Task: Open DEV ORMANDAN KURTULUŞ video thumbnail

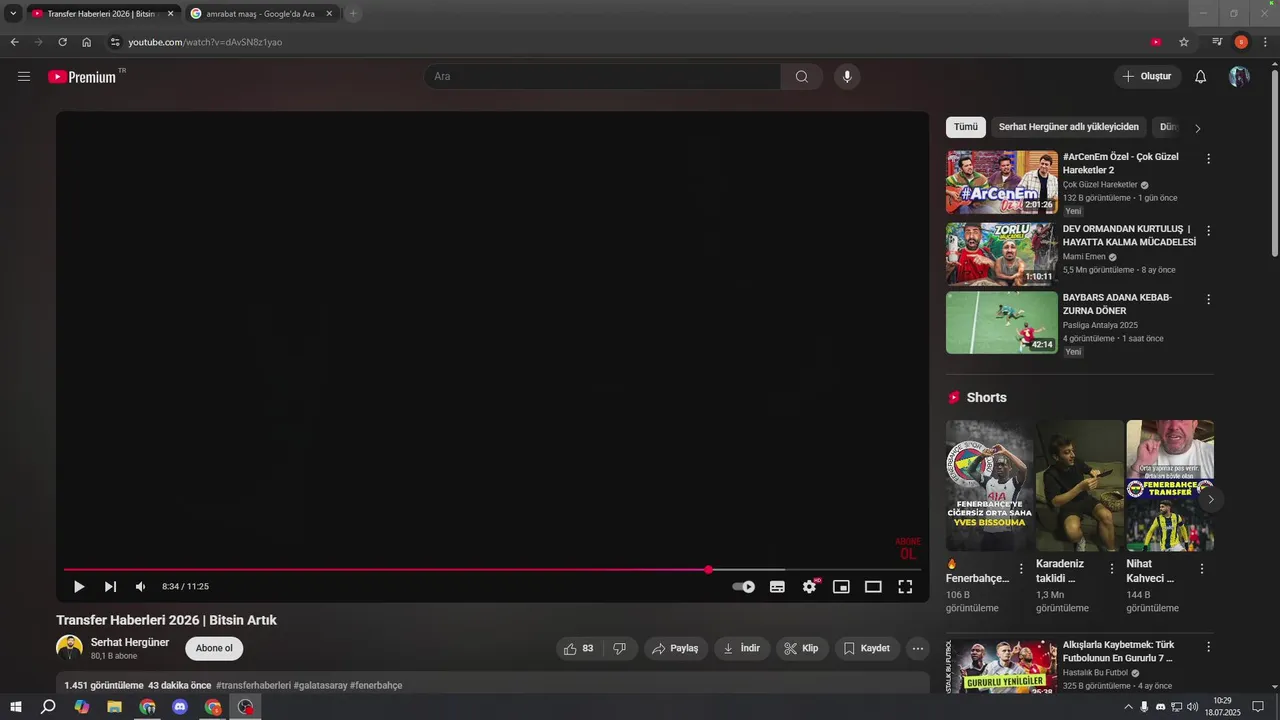Action: click(1002, 254)
